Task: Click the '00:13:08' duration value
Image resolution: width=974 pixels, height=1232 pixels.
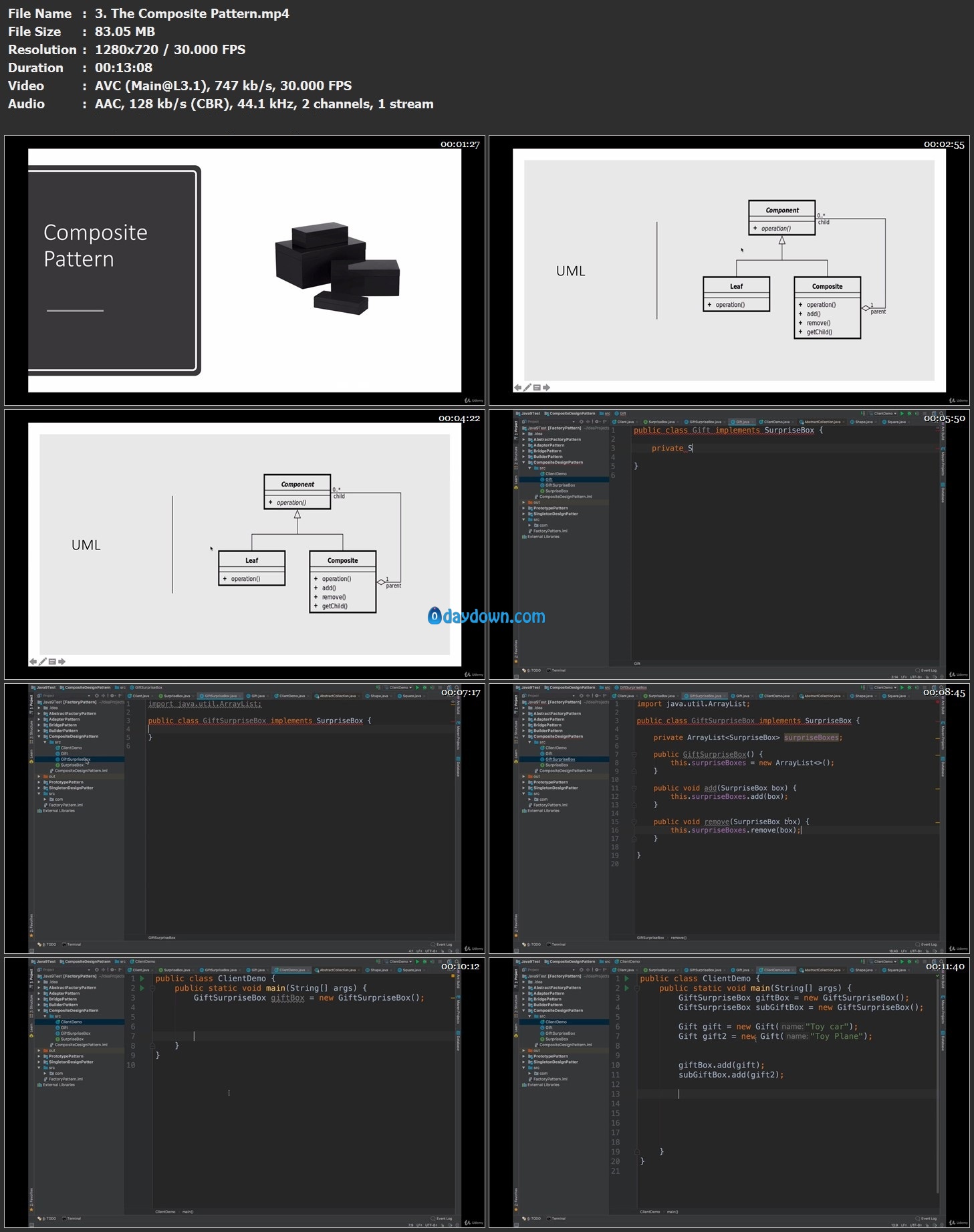Action: click(124, 68)
